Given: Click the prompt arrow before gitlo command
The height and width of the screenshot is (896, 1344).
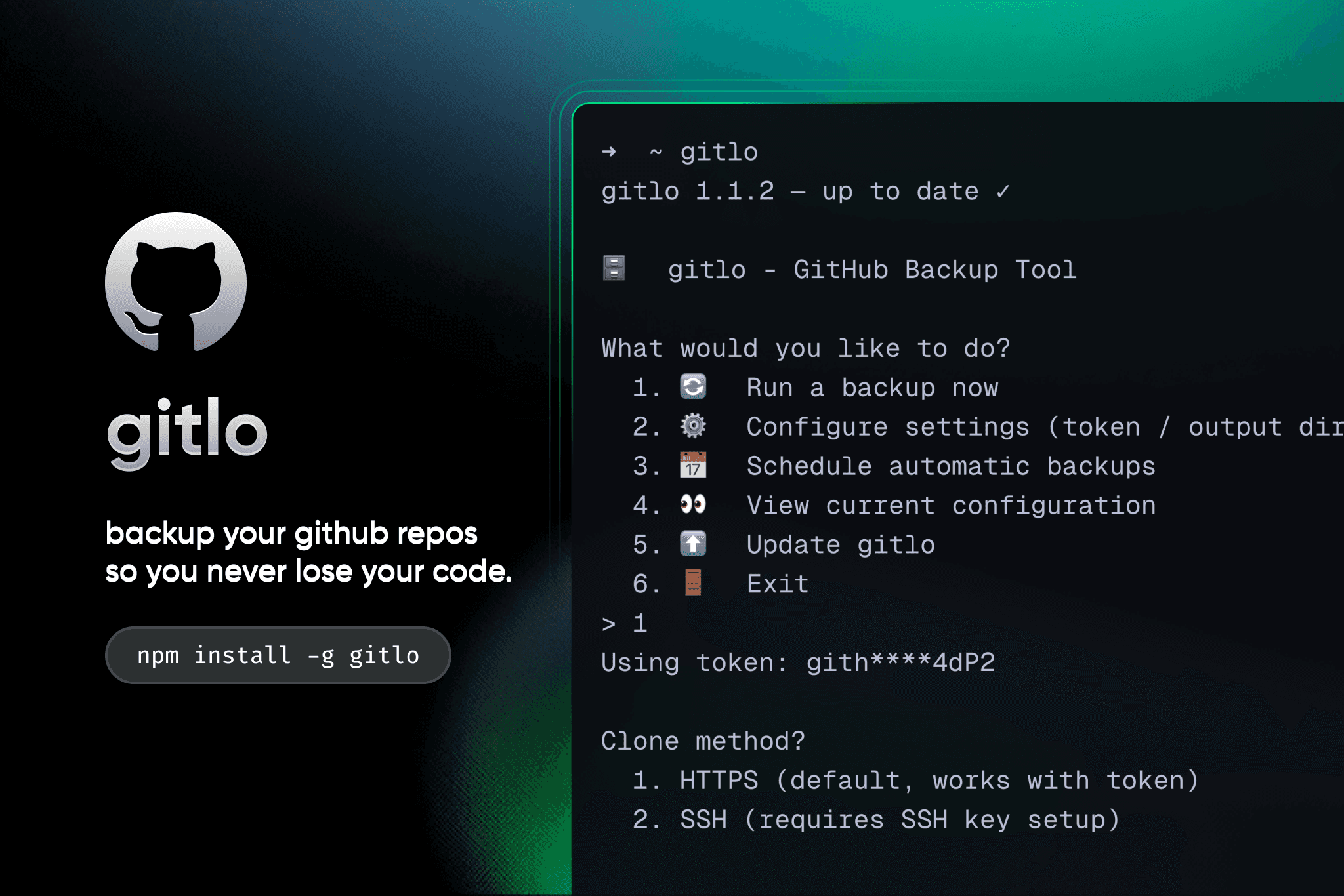Looking at the screenshot, I should 609,152.
